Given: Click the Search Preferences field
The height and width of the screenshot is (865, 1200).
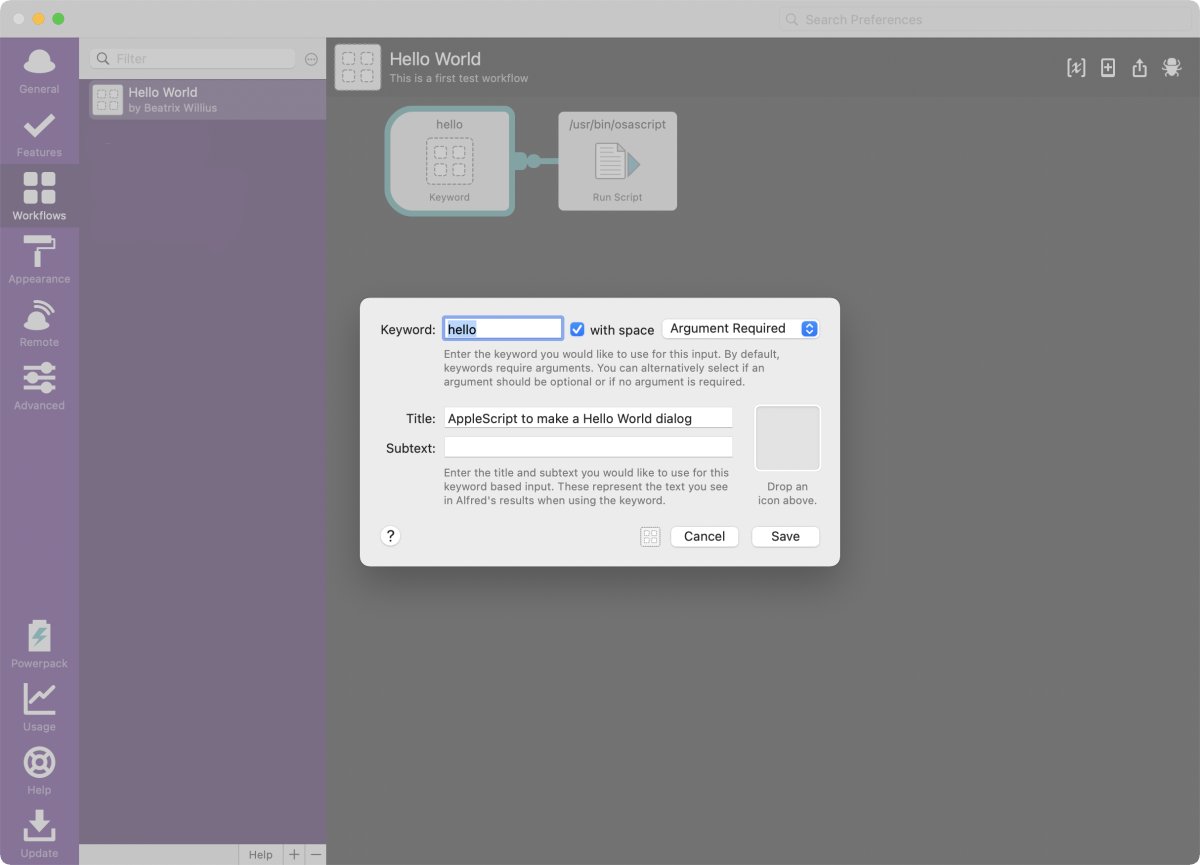Looking at the screenshot, I should 984,19.
